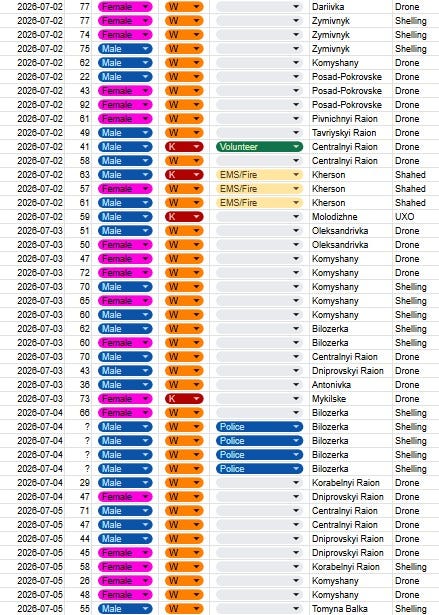Image resolution: width=439 pixels, height=615 pixels.
Task: Open the Female dropdown in the age 66 row
Action: 125,413
